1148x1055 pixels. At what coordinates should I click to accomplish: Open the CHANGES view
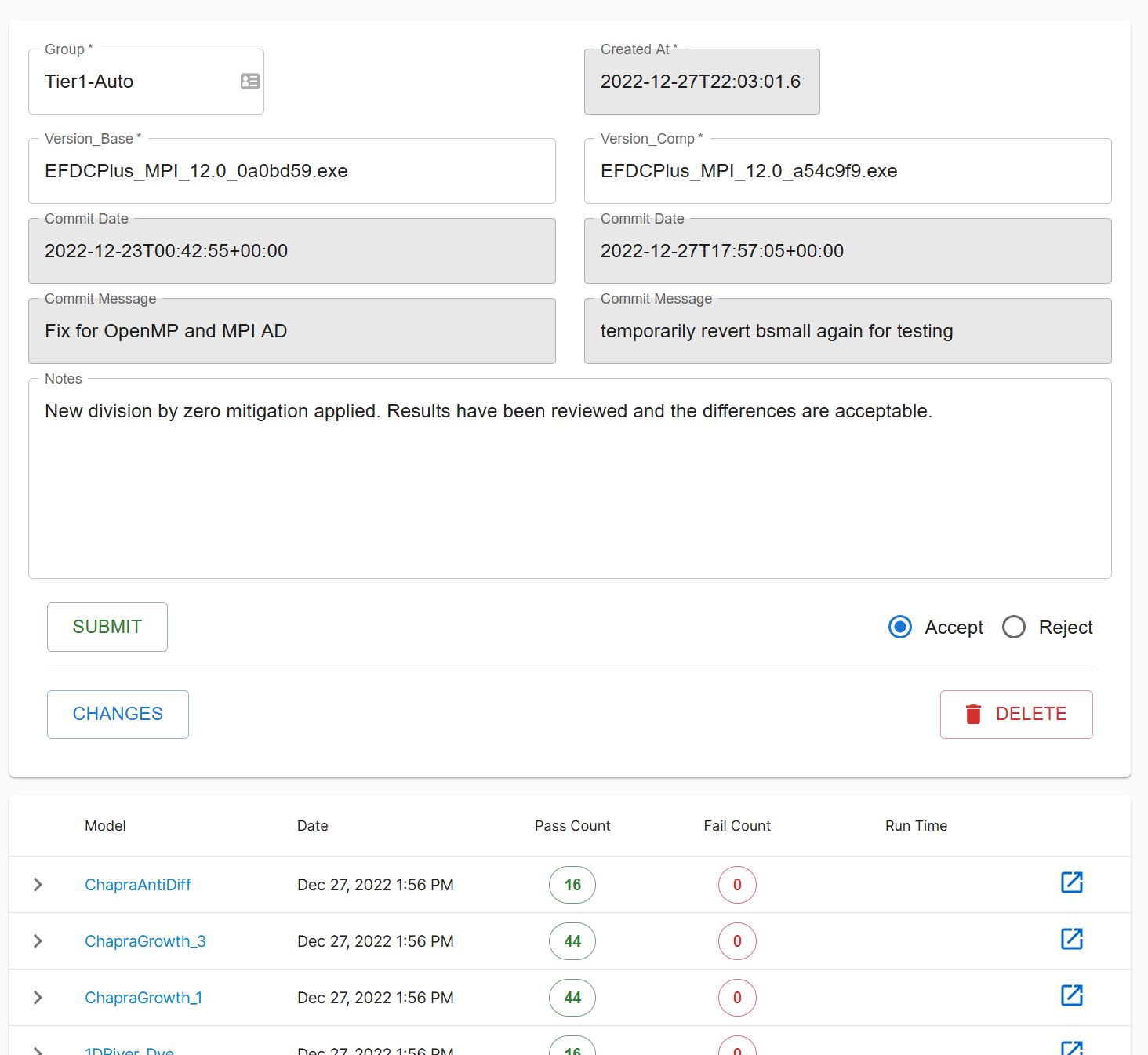pos(117,714)
